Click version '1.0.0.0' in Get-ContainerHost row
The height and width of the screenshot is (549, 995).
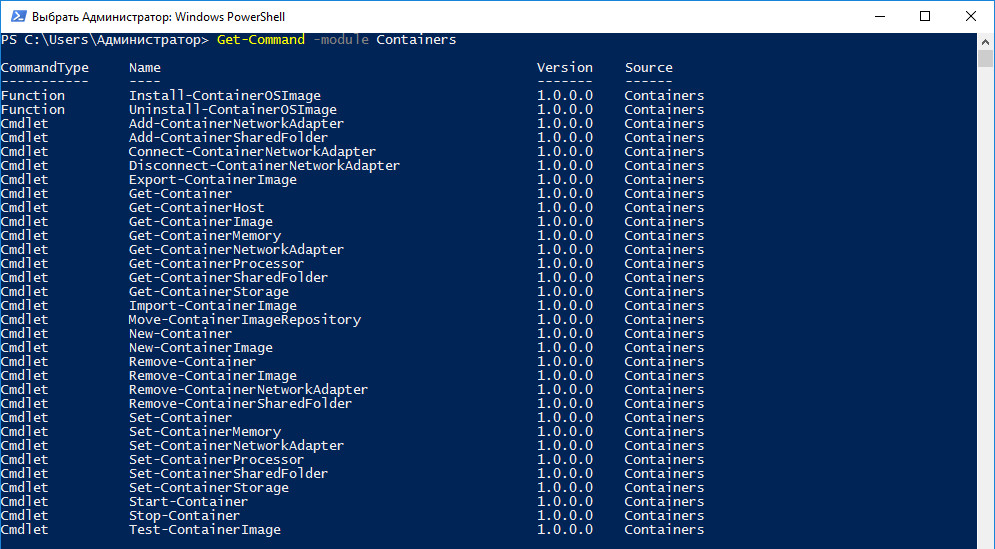pyautogui.click(x=565, y=207)
